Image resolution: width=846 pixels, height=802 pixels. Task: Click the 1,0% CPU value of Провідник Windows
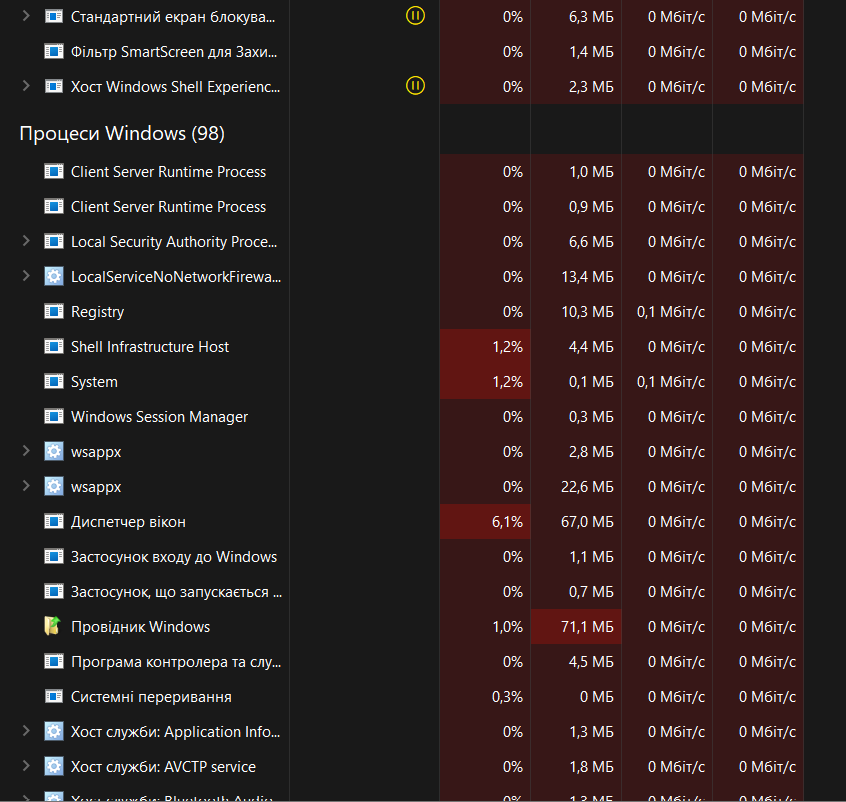coord(507,627)
